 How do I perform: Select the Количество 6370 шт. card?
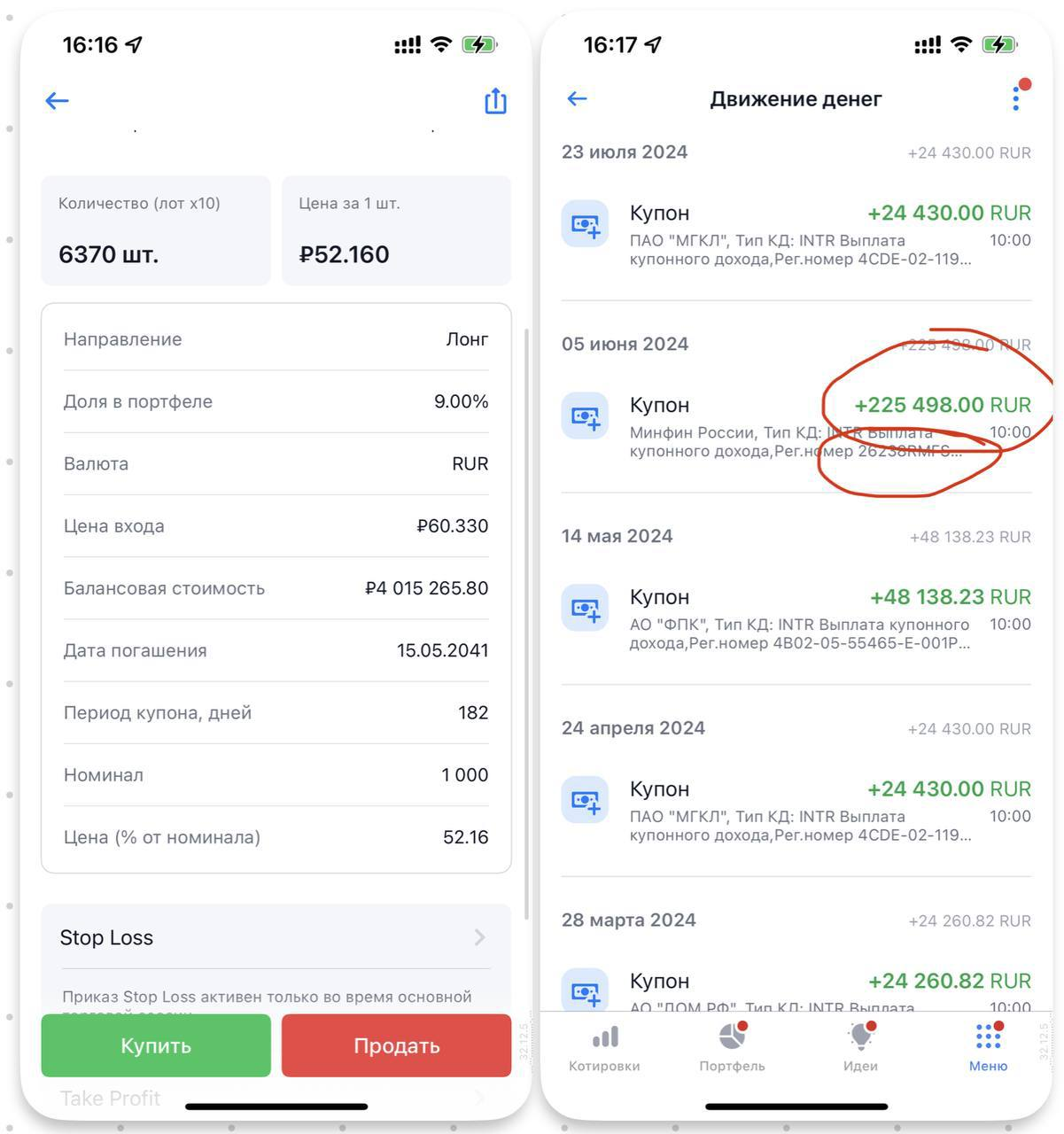click(x=156, y=230)
